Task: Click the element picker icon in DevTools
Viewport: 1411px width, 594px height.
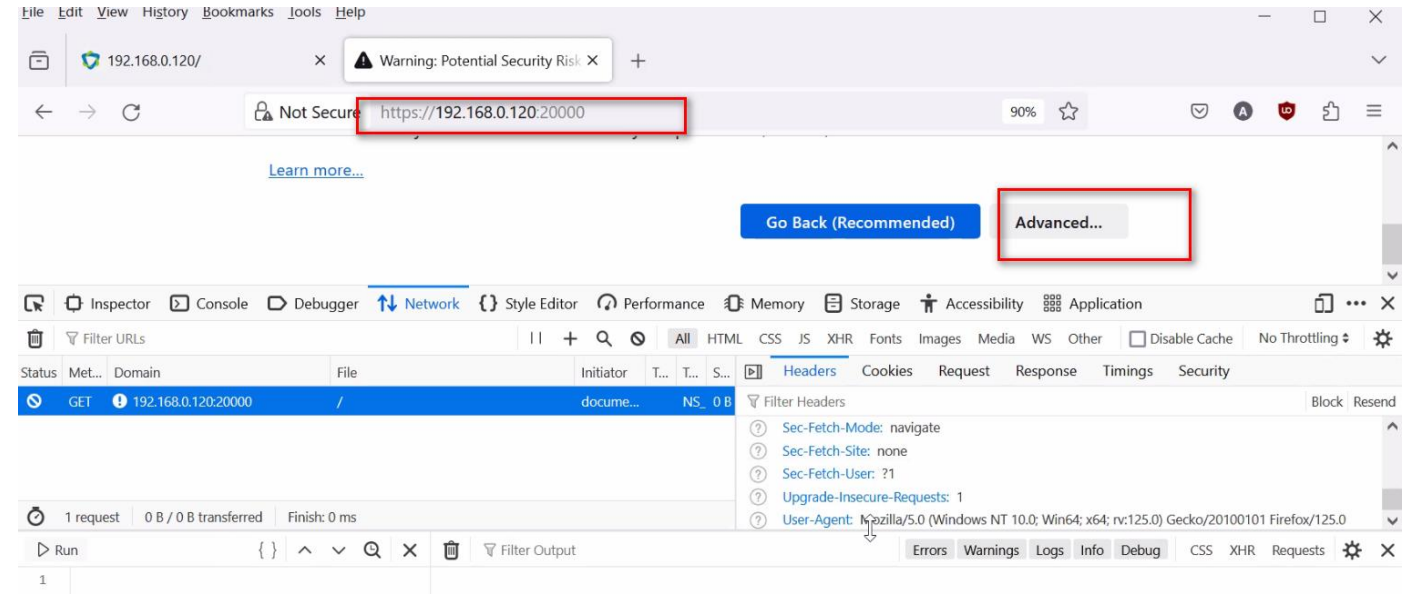Action: point(35,304)
